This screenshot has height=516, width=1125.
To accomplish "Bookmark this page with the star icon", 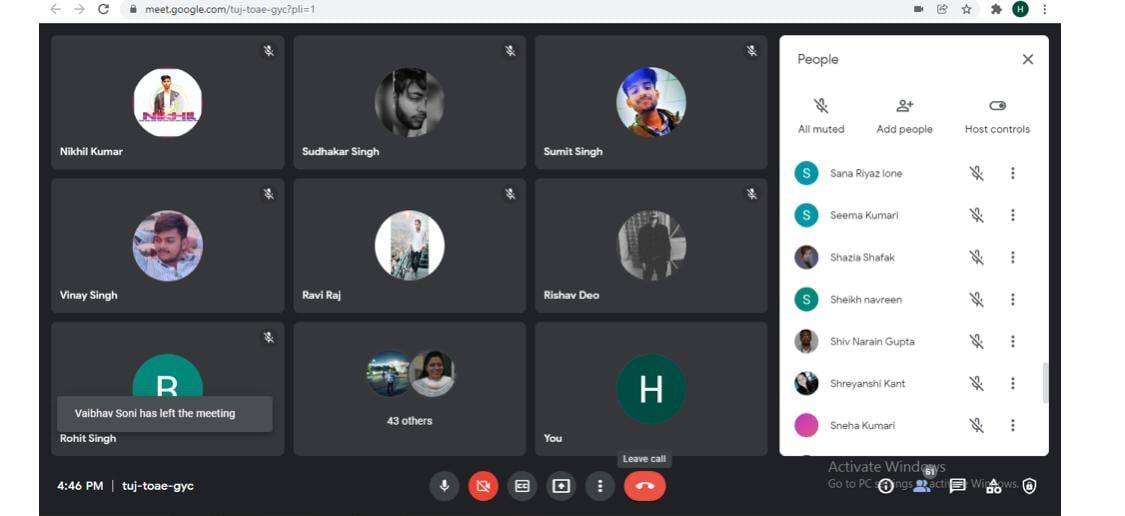I will click(967, 9).
